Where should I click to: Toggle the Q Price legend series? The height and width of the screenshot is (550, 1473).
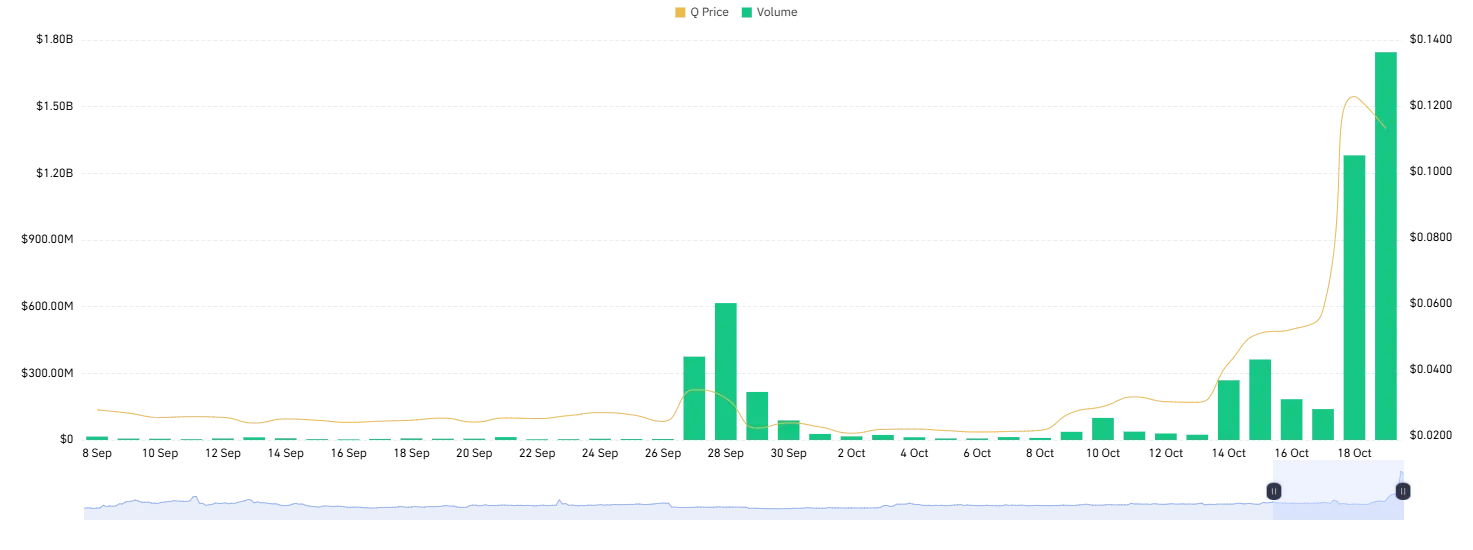point(702,12)
